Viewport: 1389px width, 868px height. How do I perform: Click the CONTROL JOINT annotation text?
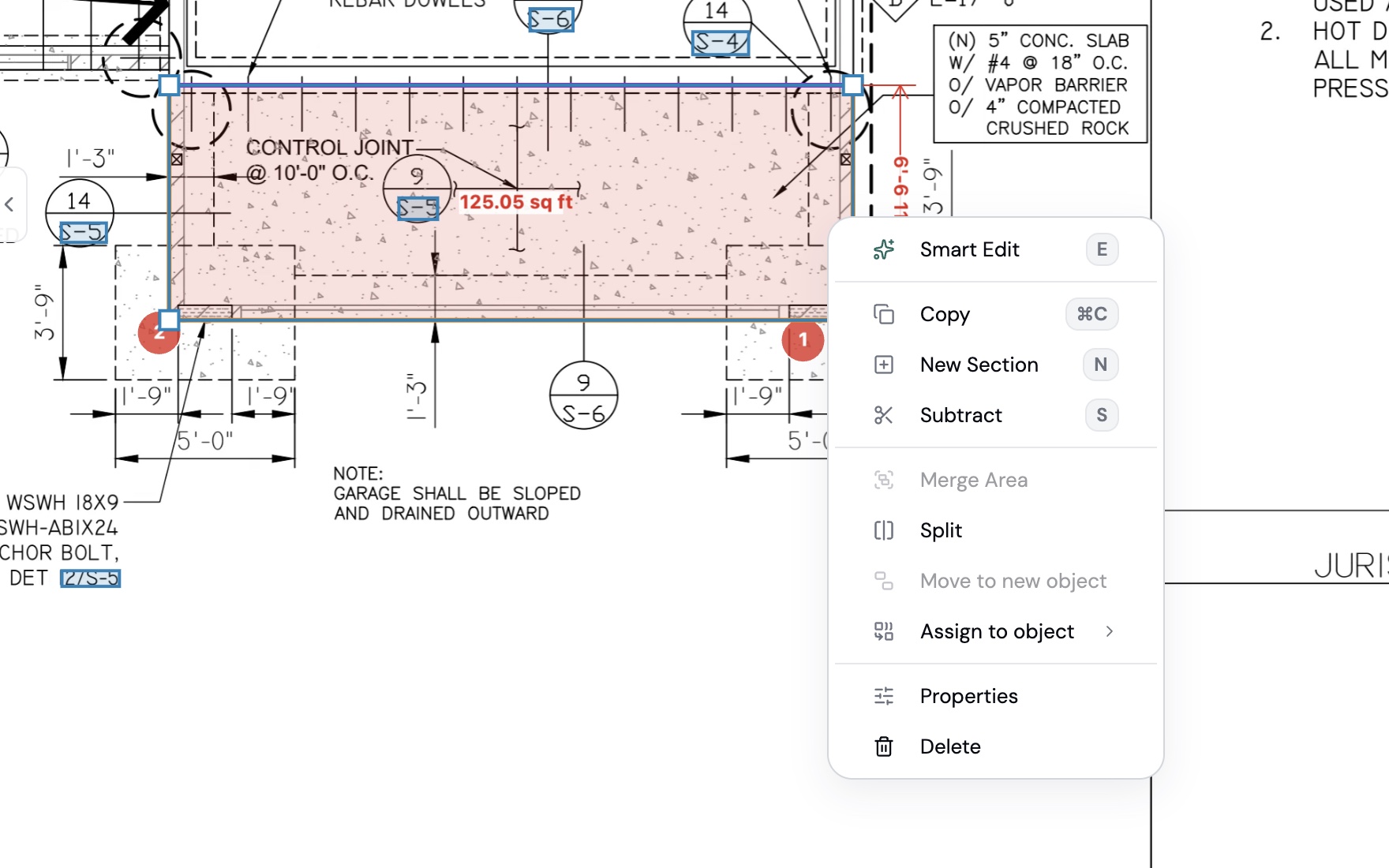(x=328, y=160)
